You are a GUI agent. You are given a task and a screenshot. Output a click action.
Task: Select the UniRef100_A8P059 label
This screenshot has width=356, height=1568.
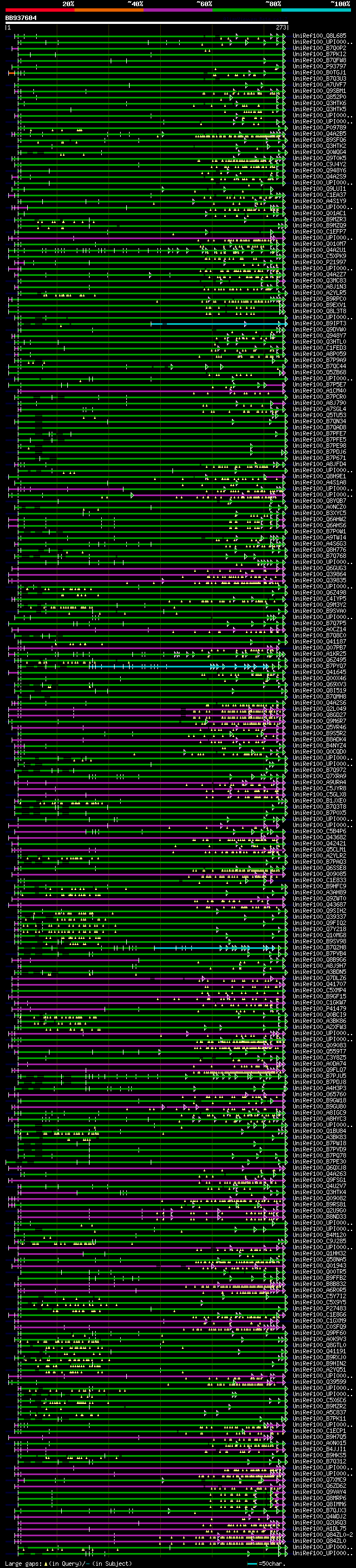tap(319, 354)
